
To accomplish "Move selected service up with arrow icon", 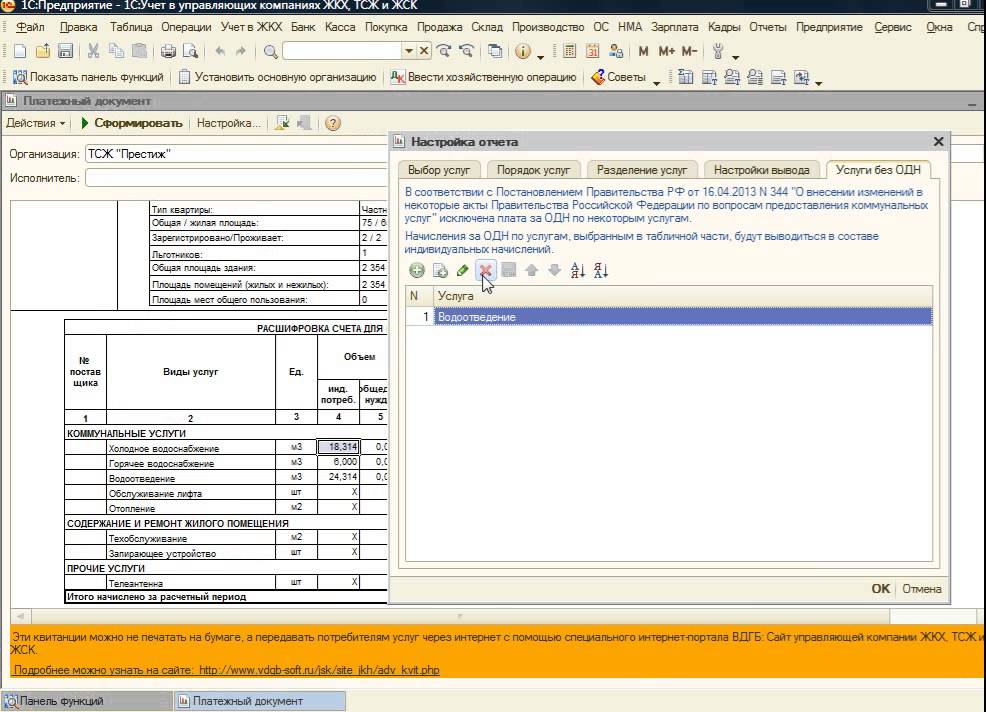I will pyautogui.click(x=531, y=270).
